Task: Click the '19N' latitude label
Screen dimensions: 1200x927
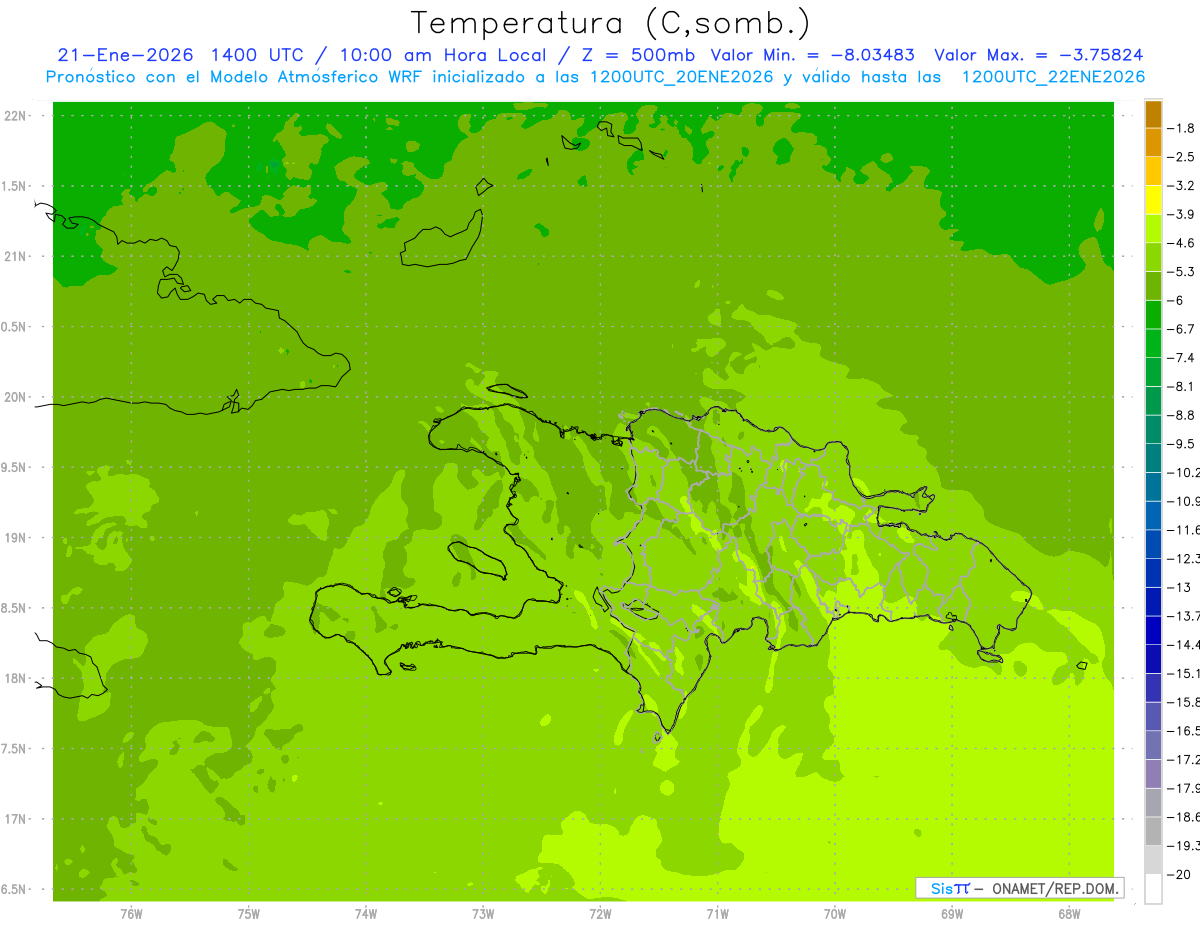Action: coord(17,538)
